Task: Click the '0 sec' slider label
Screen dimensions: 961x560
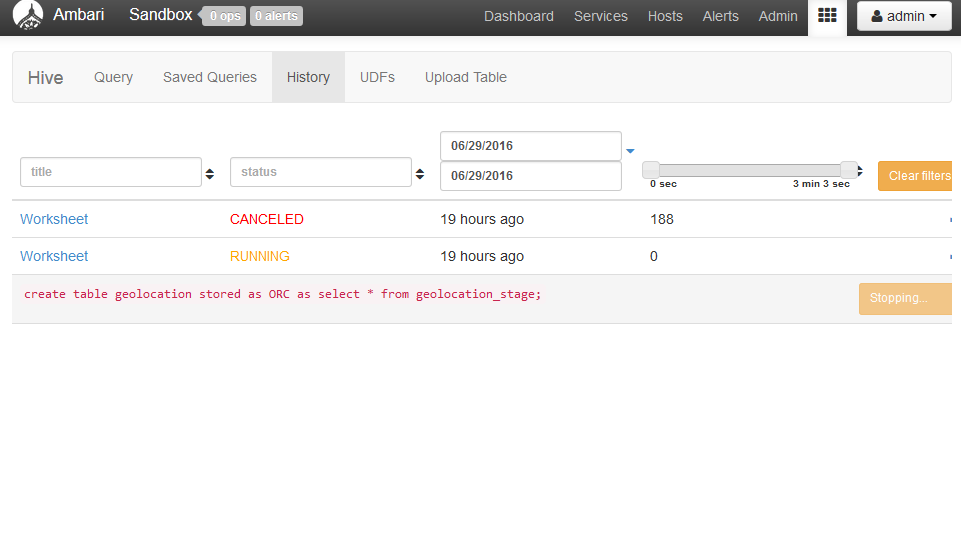Action: click(x=663, y=184)
